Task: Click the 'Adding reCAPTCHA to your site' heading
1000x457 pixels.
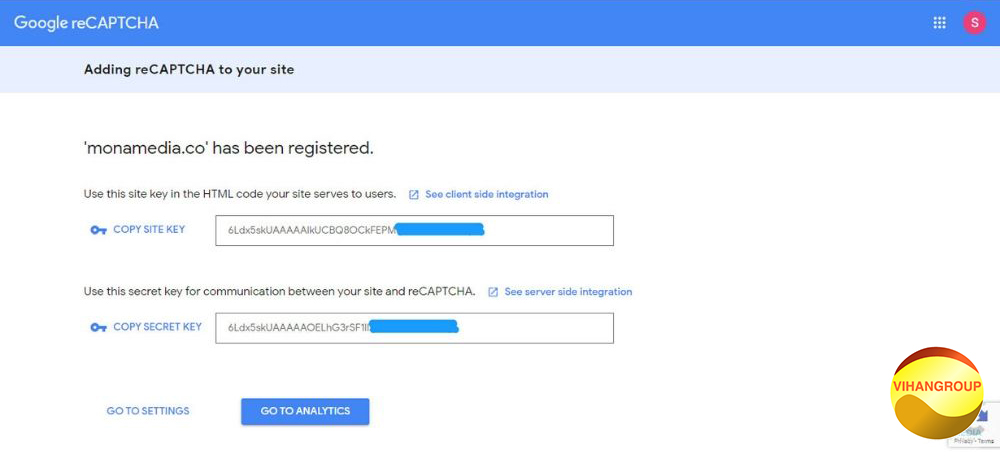Action: point(189,70)
